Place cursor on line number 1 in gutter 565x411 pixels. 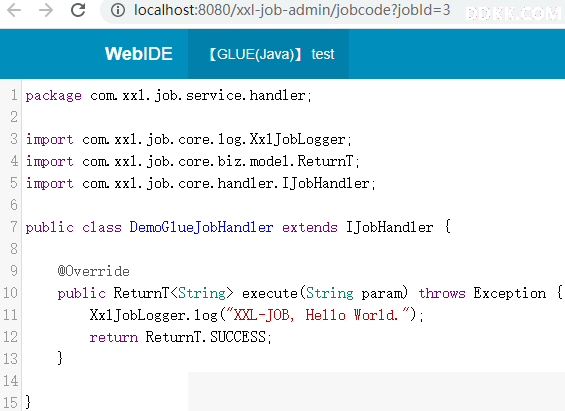point(14,95)
